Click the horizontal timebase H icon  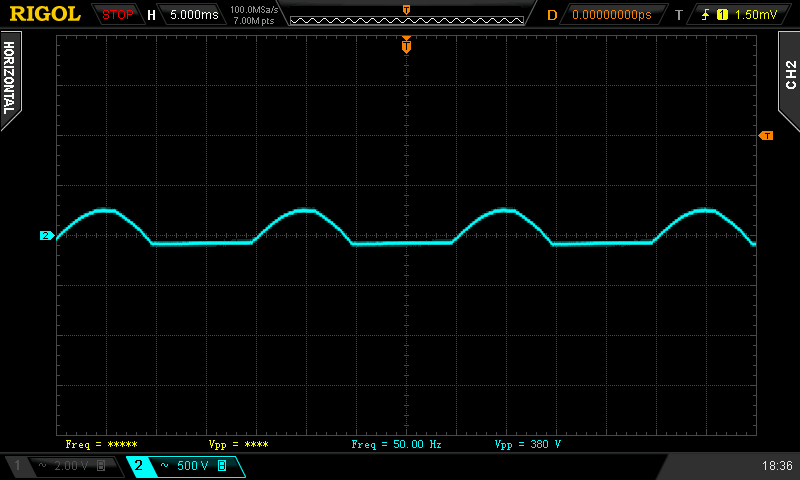point(151,15)
